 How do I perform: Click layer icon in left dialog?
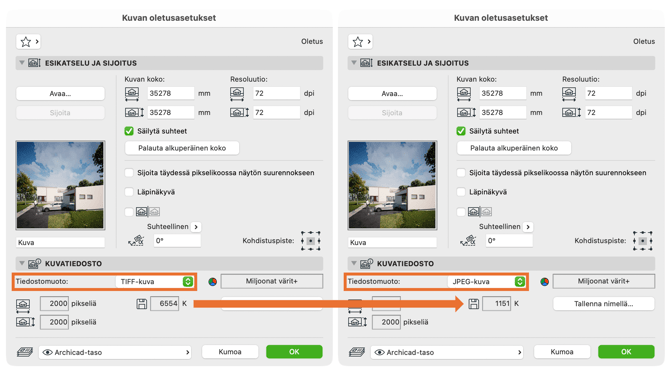coord(25,352)
